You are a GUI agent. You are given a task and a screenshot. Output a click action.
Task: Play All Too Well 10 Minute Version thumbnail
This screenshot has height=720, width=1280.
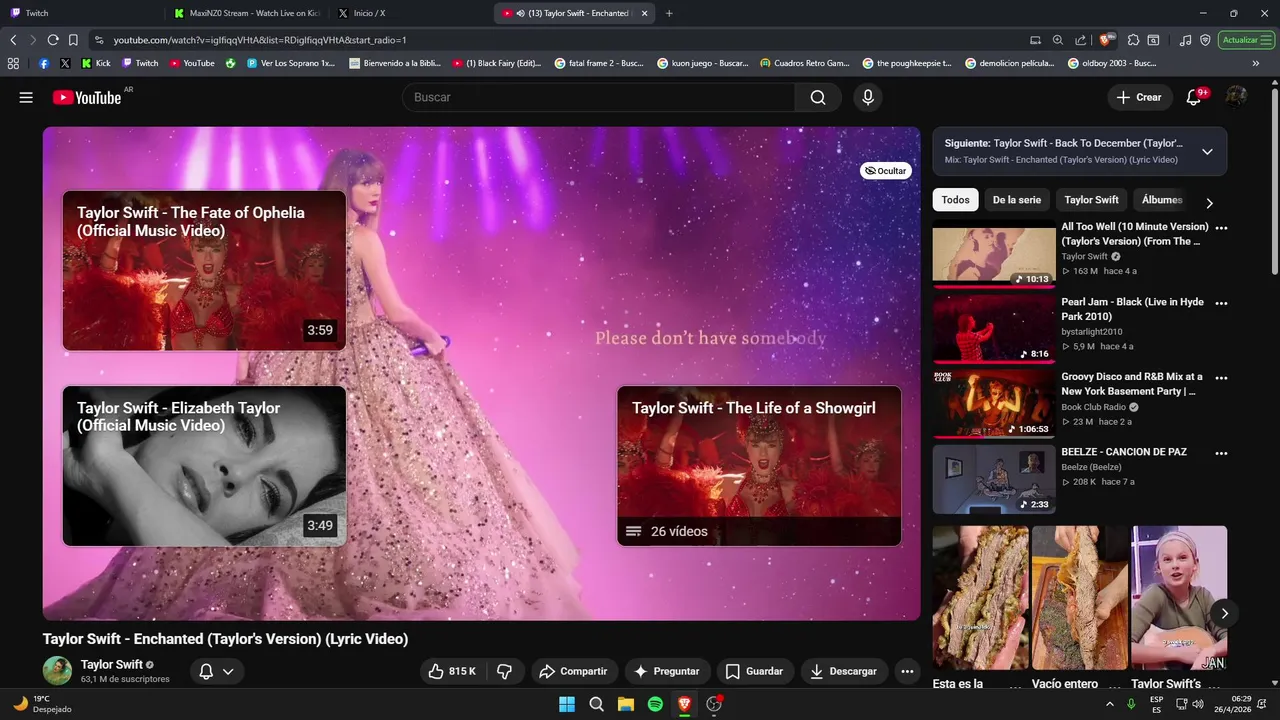[x=994, y=254]
